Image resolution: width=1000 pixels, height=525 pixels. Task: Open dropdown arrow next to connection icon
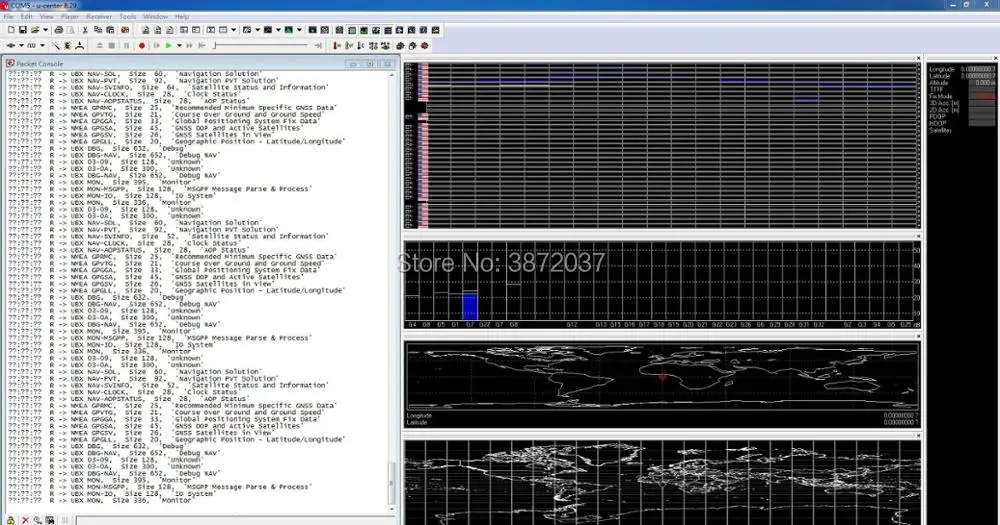coord(21,46)
